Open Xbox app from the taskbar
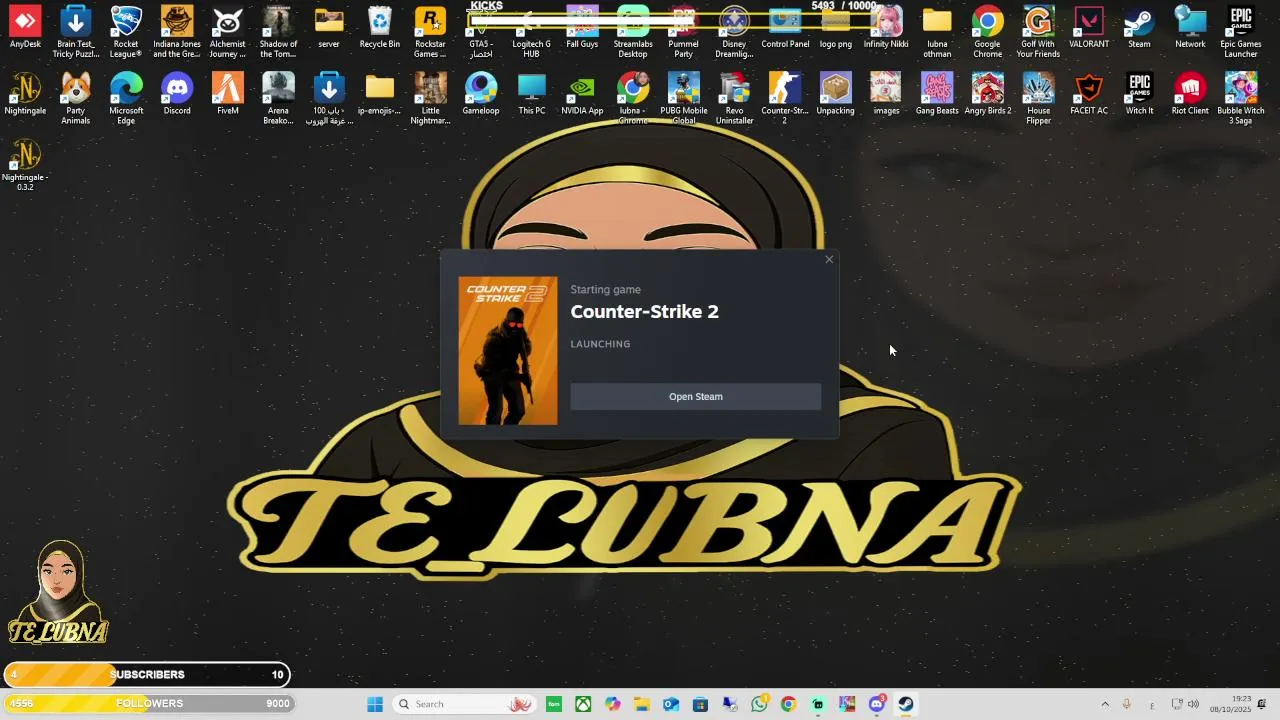The height and width of the screenshot is (720, 1280). (582, 704)
